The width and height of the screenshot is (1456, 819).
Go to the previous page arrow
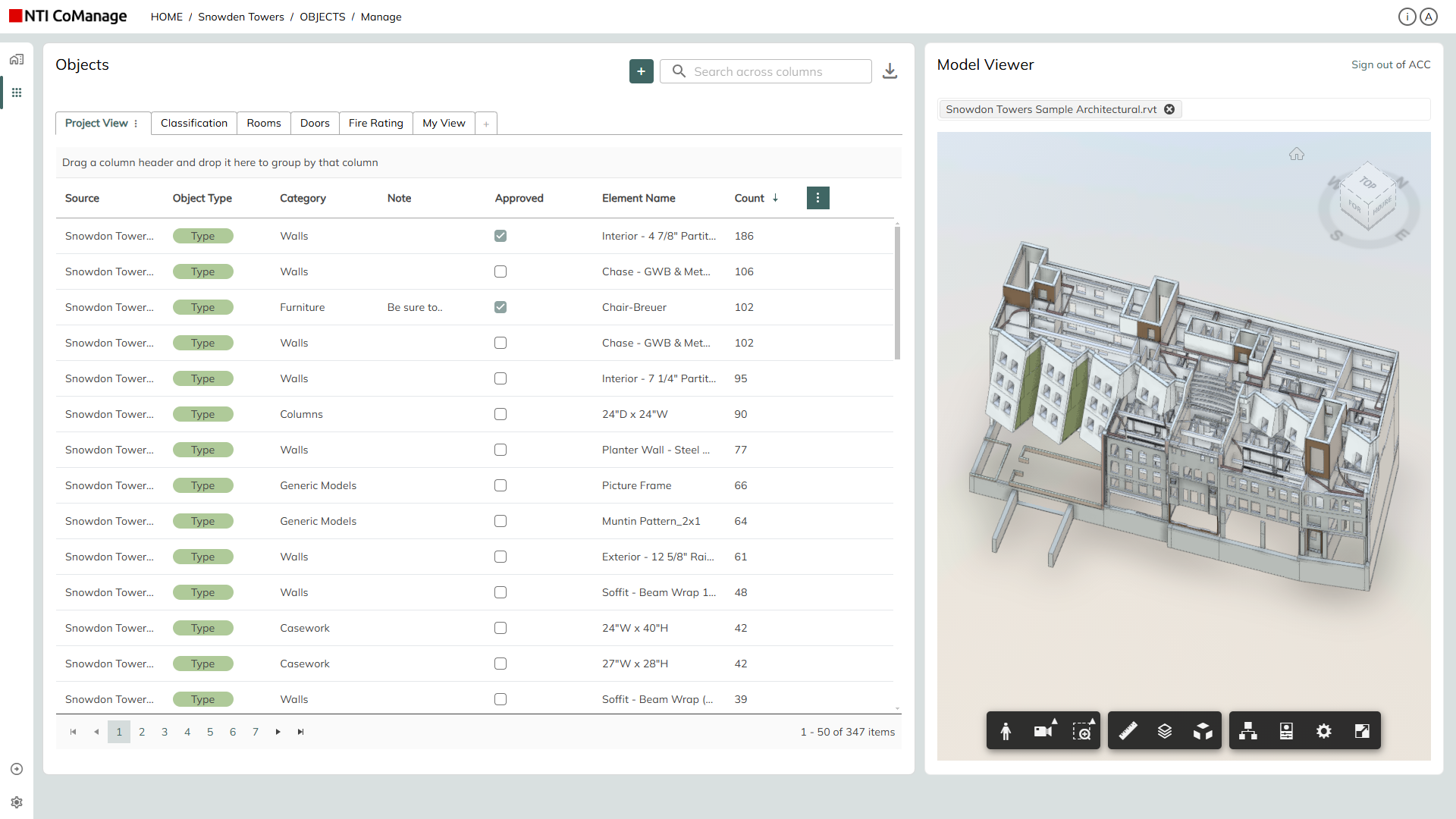[96, 732]
